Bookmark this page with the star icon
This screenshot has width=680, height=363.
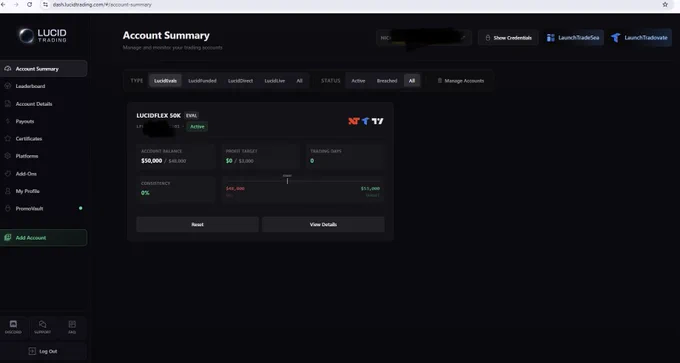pos(665,4)
